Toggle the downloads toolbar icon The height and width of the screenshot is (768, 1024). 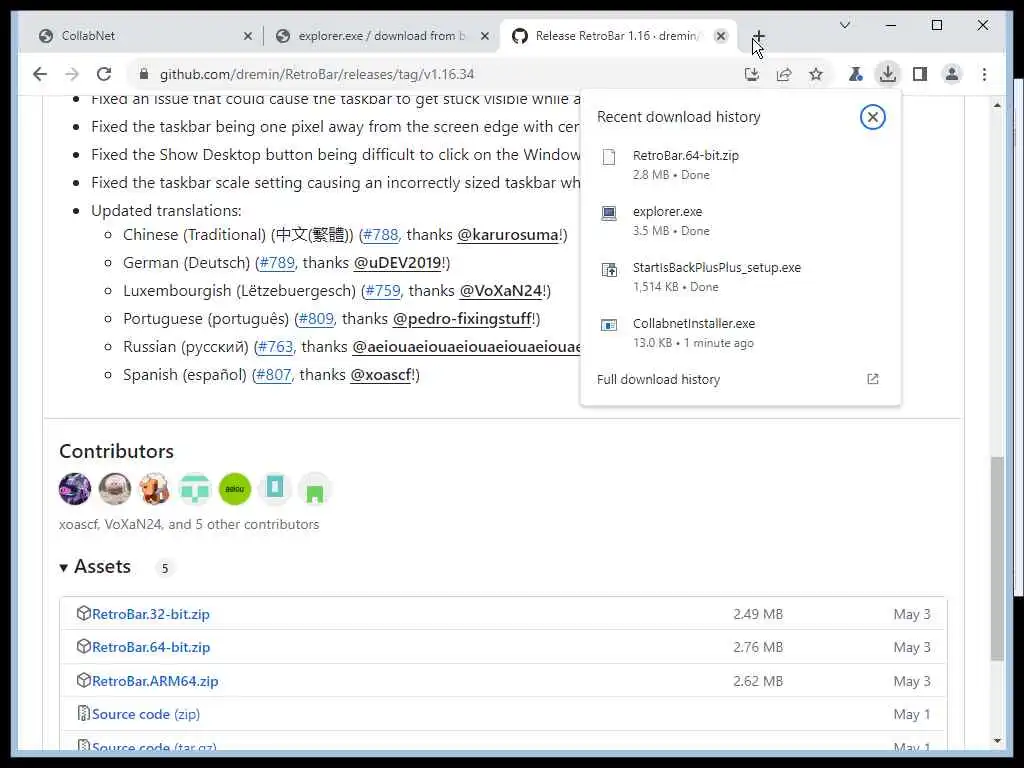(888, 74)
